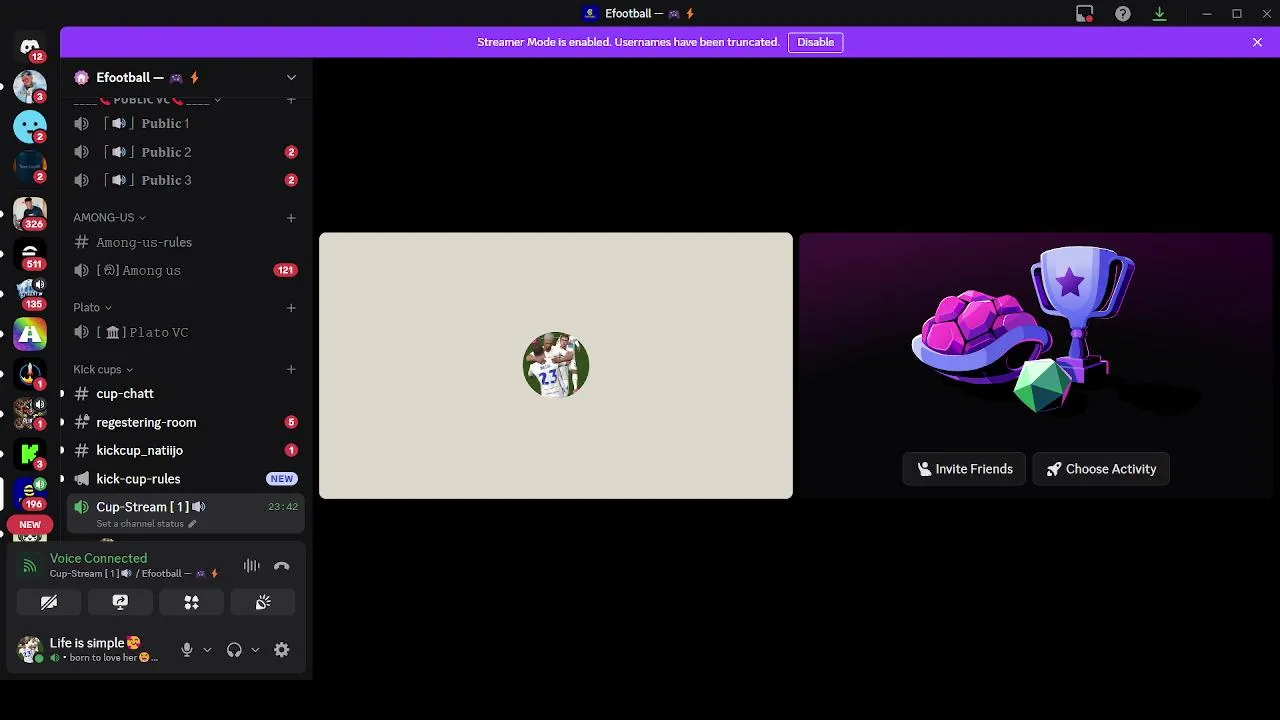Open the server with 326 badge

tap(30, 213)
